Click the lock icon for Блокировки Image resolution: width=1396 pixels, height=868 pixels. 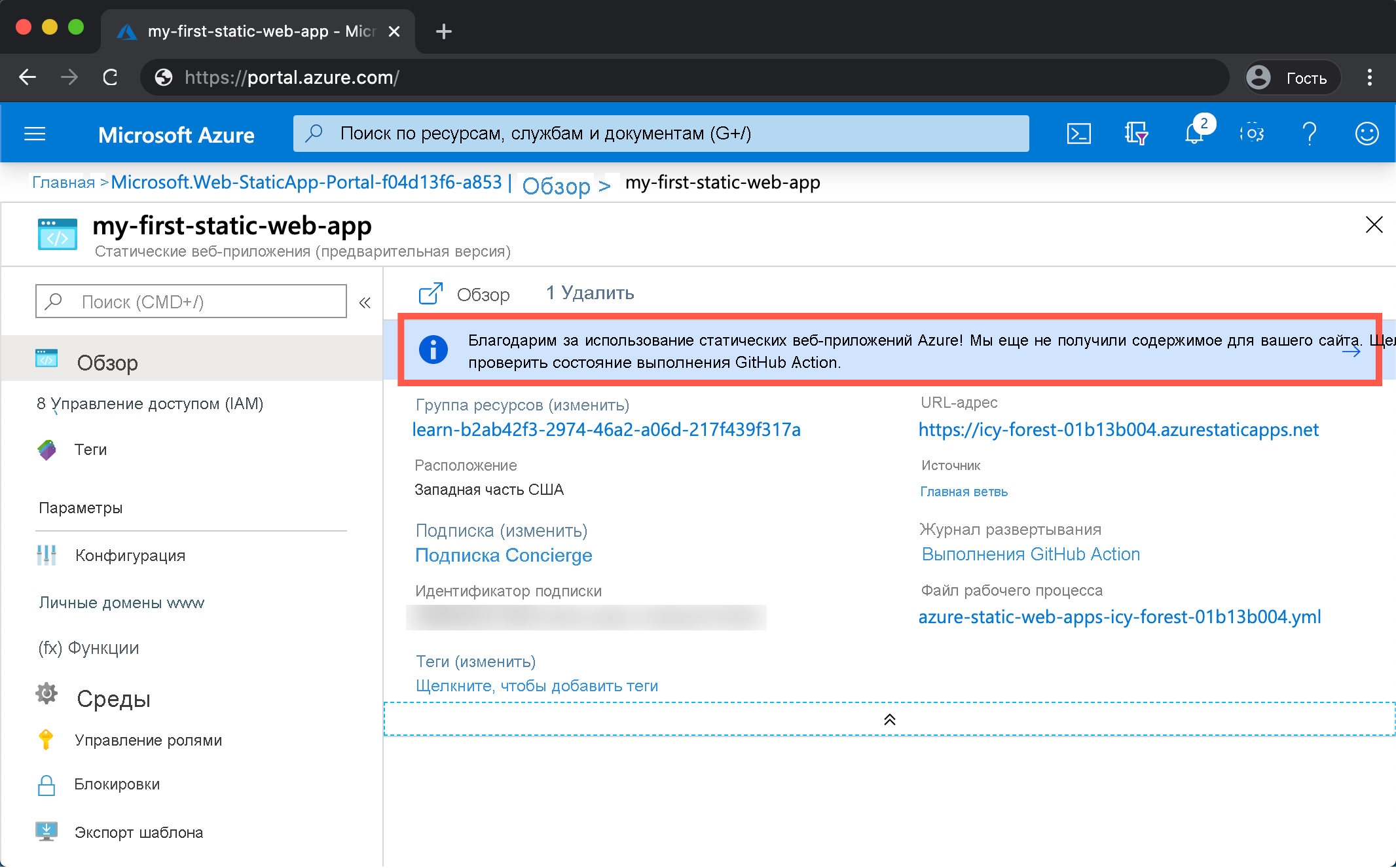tap(46, 785)
